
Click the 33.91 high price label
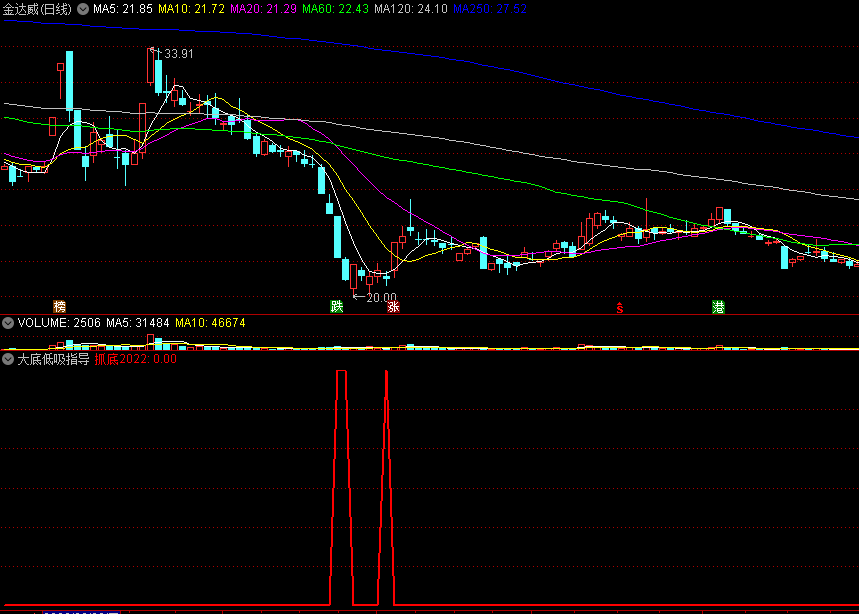click(x=179, y=54)
